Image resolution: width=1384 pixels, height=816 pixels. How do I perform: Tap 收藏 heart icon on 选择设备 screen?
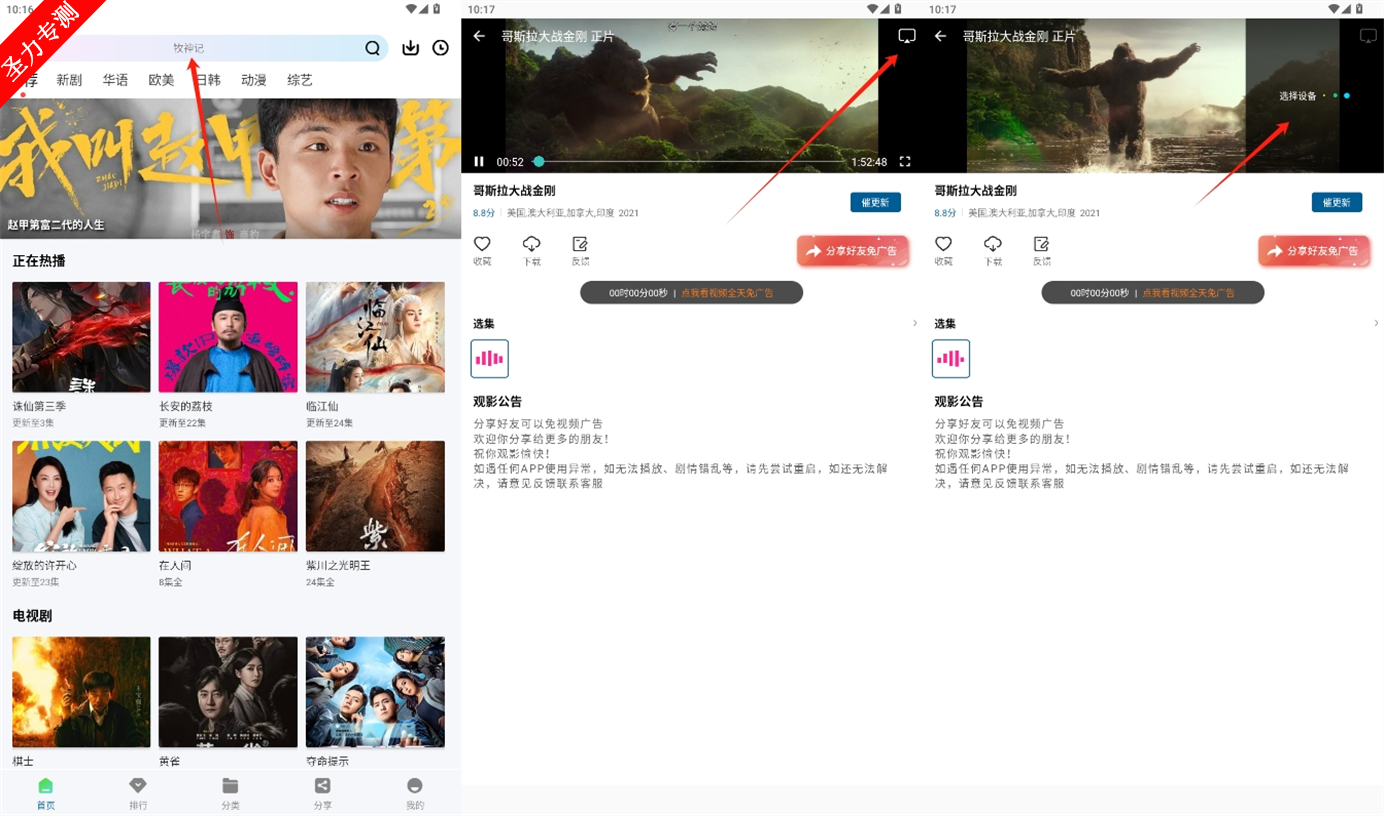coord(943,244)
